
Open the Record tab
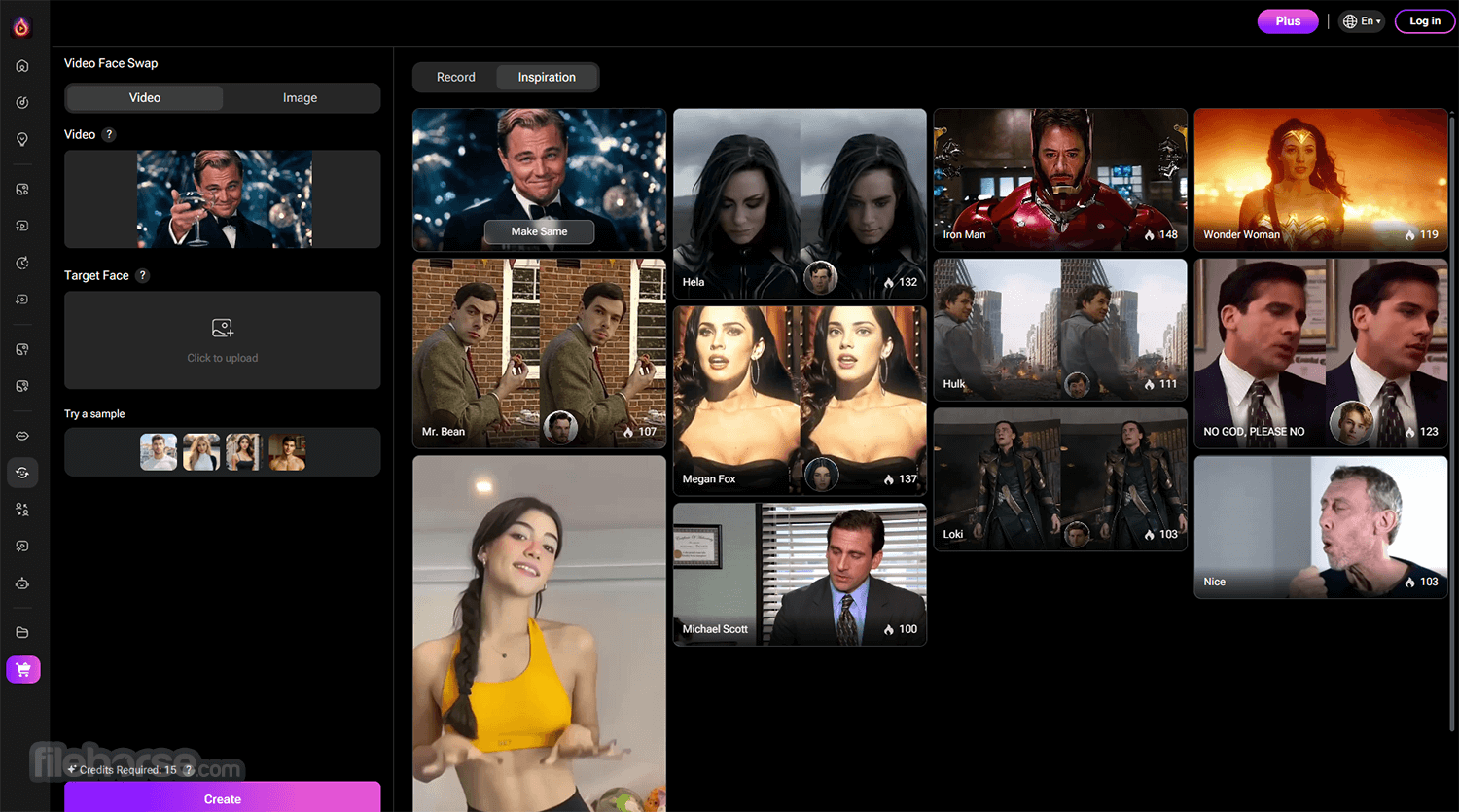click(x=455, y=78)
